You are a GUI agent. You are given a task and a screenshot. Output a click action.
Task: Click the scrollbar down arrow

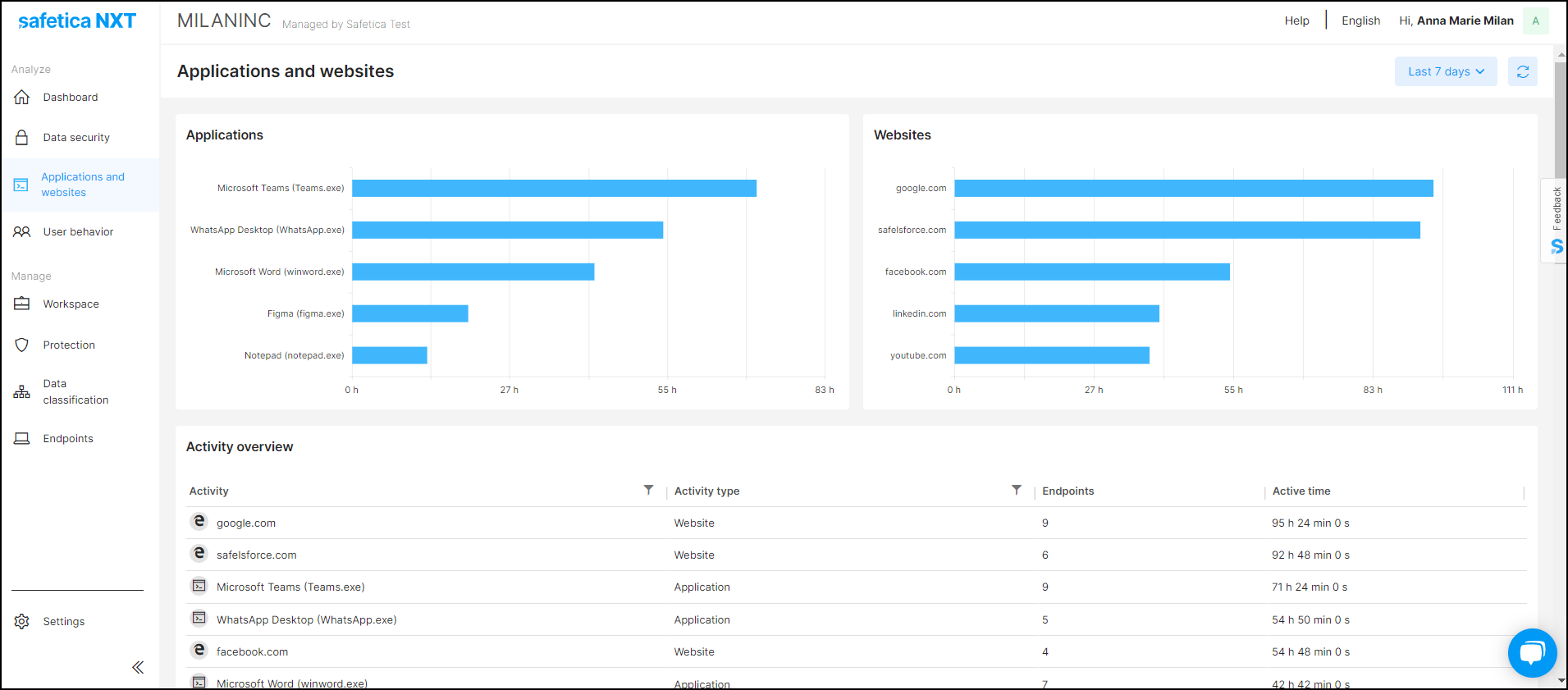(1561, 681)
